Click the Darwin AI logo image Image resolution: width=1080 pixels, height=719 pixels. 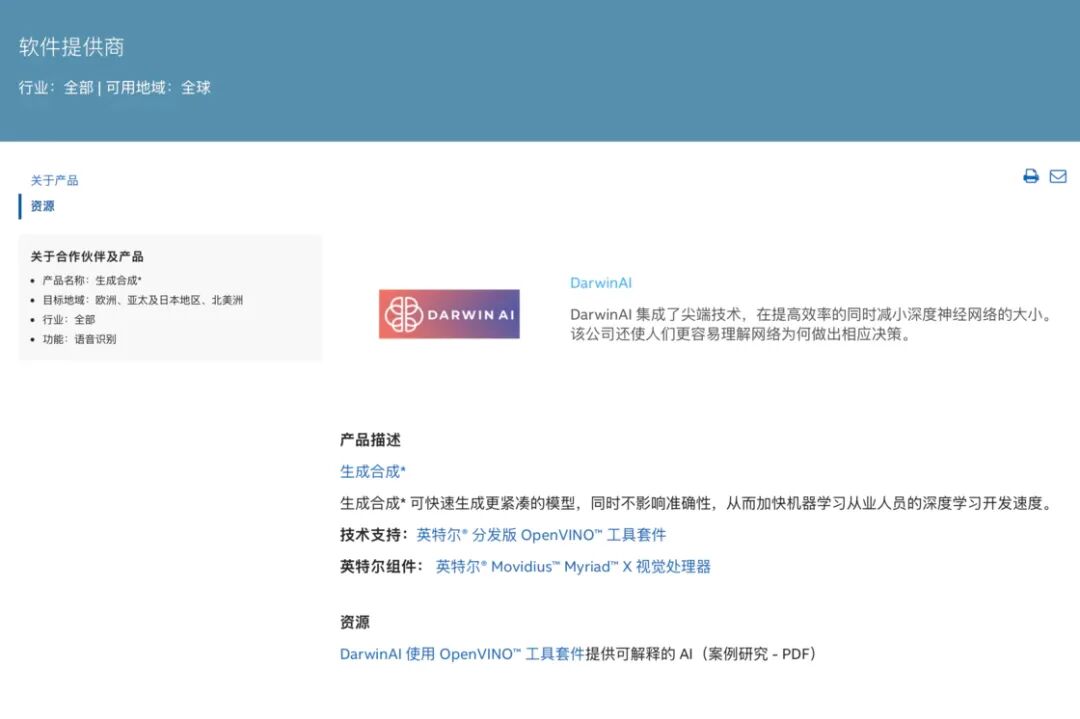tap(449, 314)
